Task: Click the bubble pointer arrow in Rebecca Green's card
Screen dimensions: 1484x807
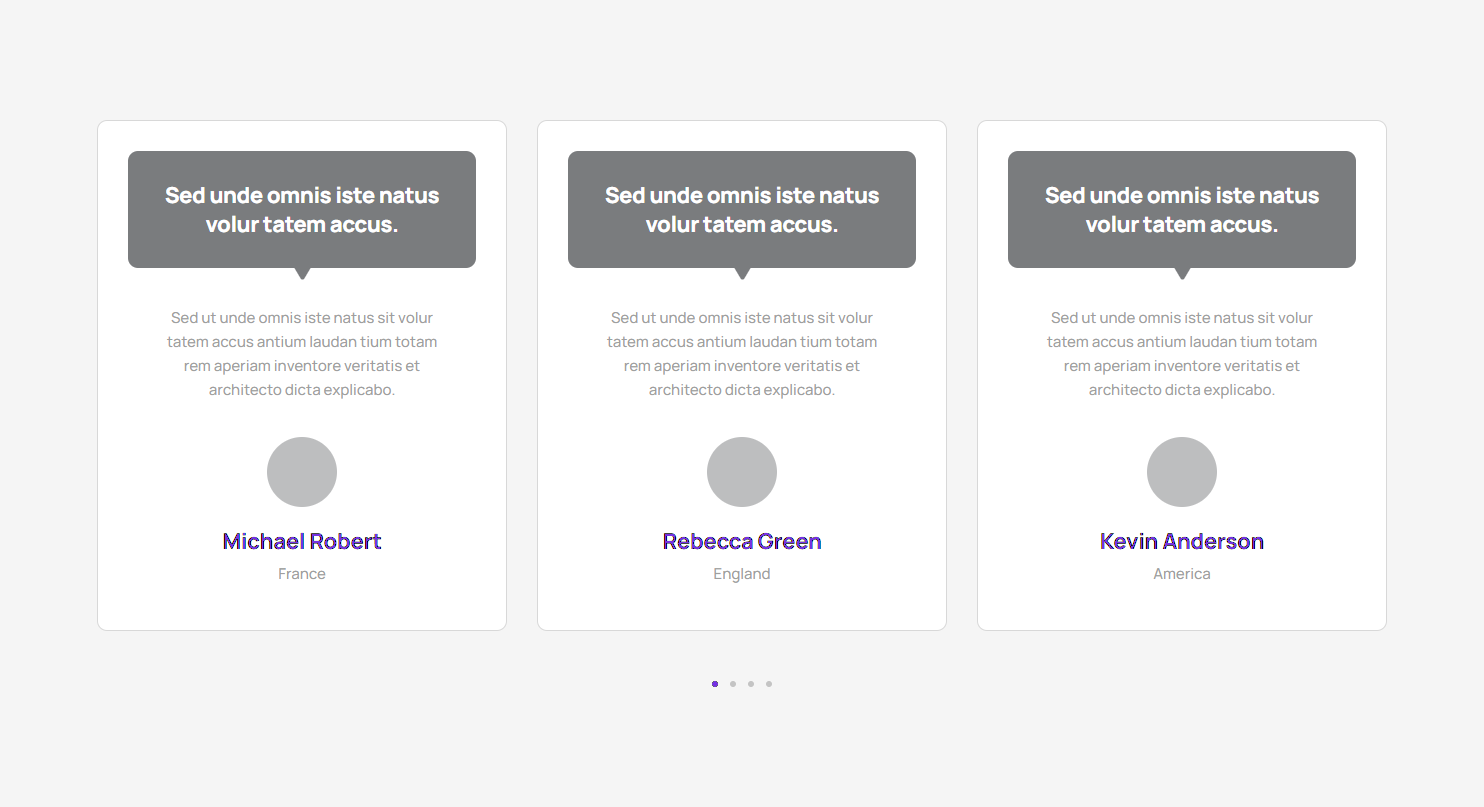Action: [742, 273]
